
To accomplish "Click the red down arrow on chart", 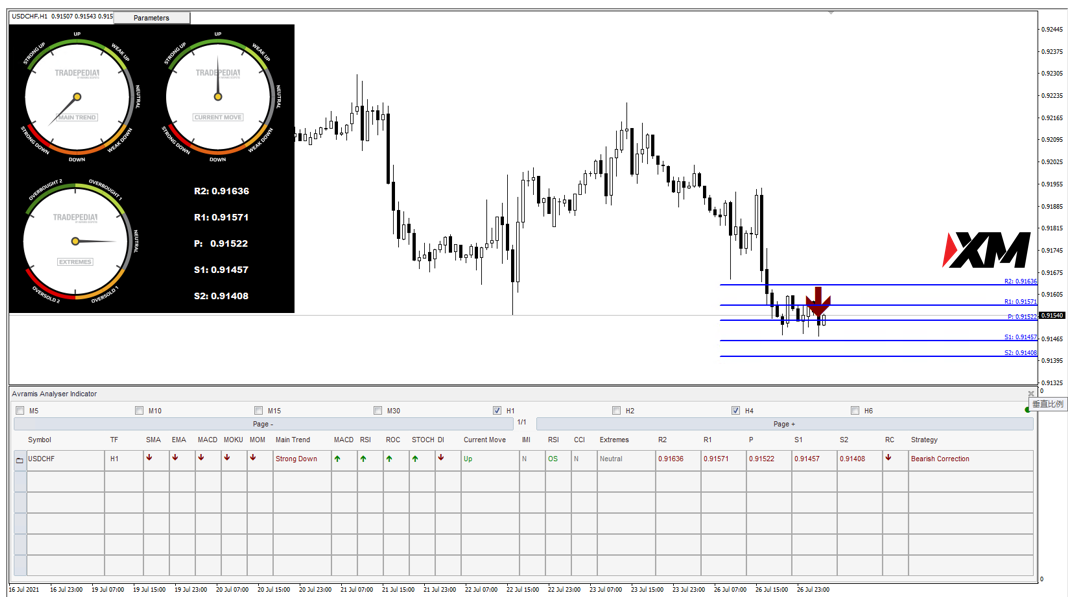I will tap(818, 303).
